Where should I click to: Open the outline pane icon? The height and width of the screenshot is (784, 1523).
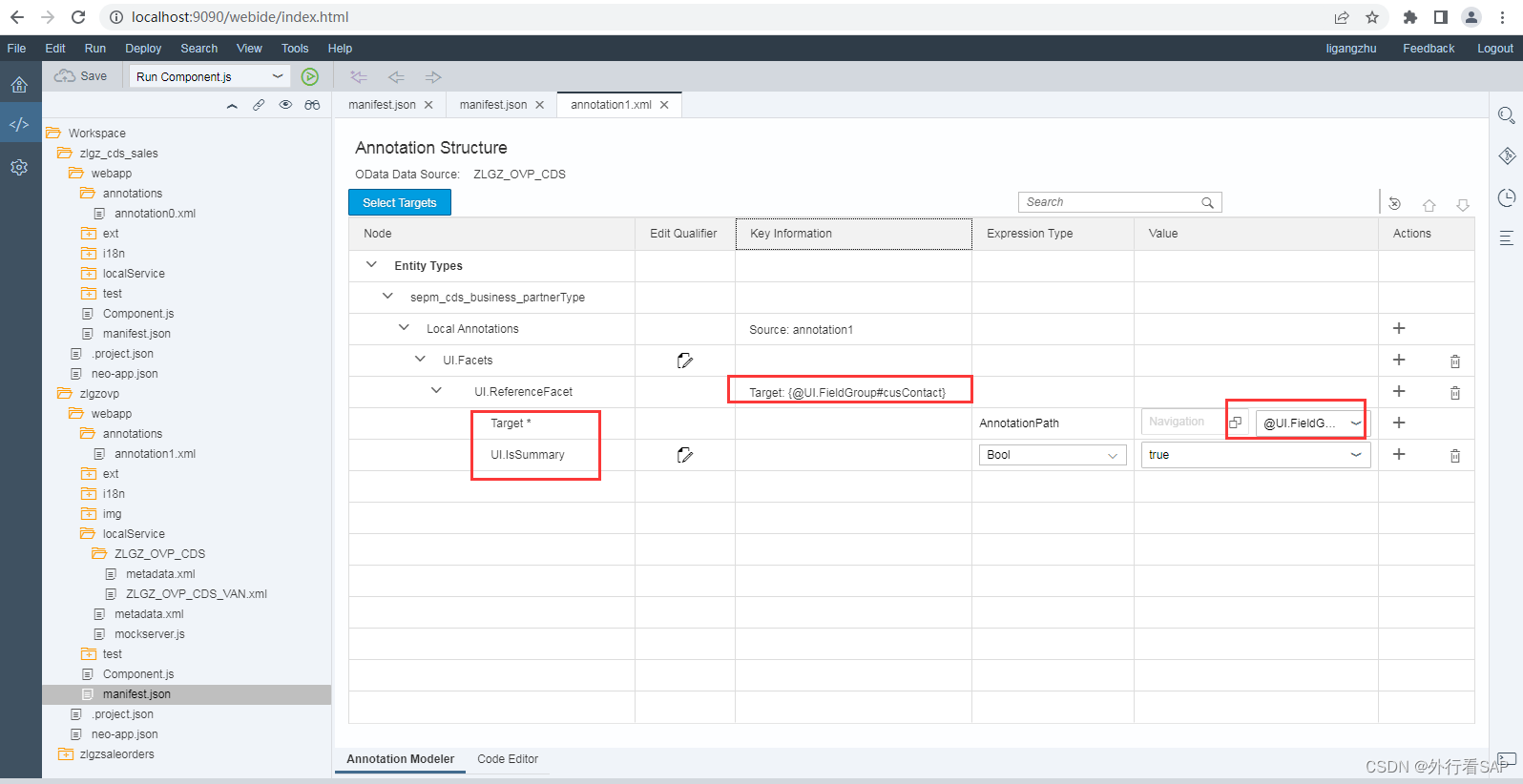point(1507,238)
